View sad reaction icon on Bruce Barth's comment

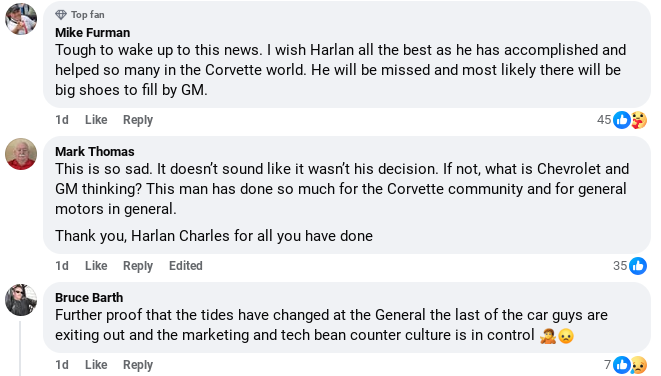(639, 365)
